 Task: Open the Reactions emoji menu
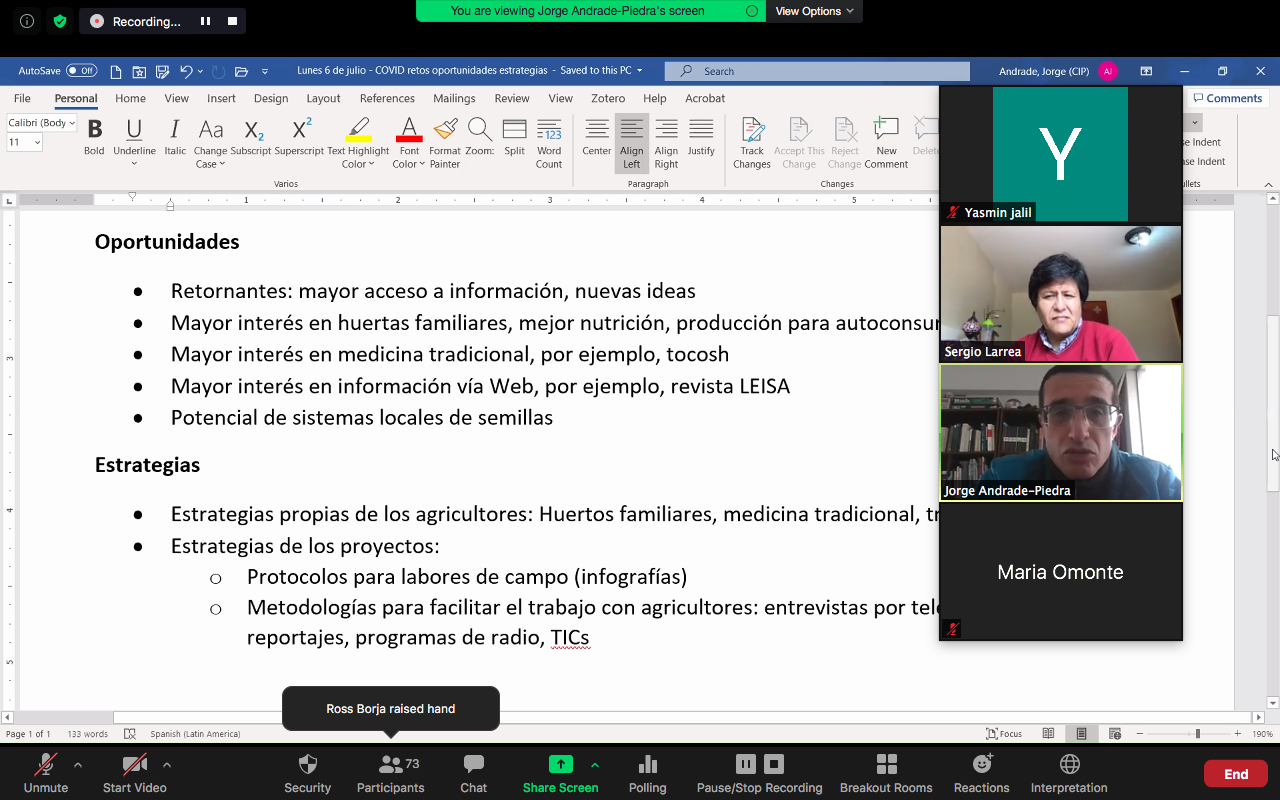click(x=982, y=765)
